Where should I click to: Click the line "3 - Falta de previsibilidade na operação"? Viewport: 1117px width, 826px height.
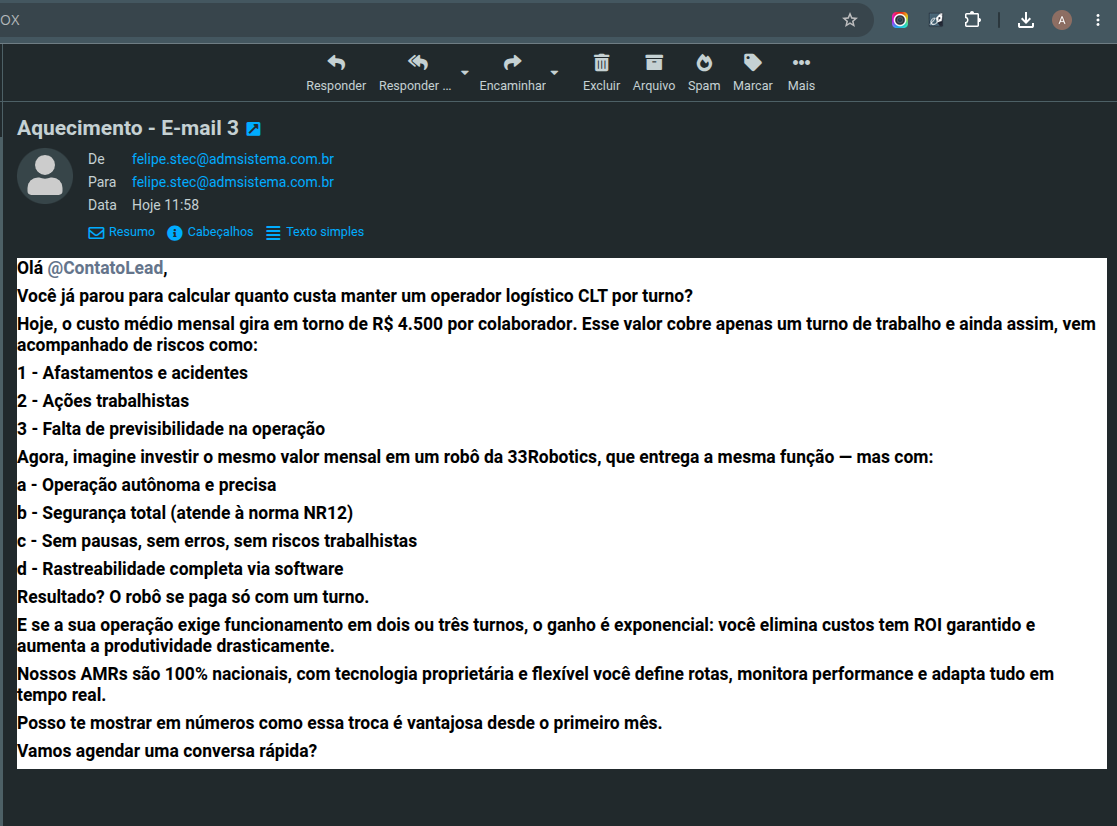[171, 429]
